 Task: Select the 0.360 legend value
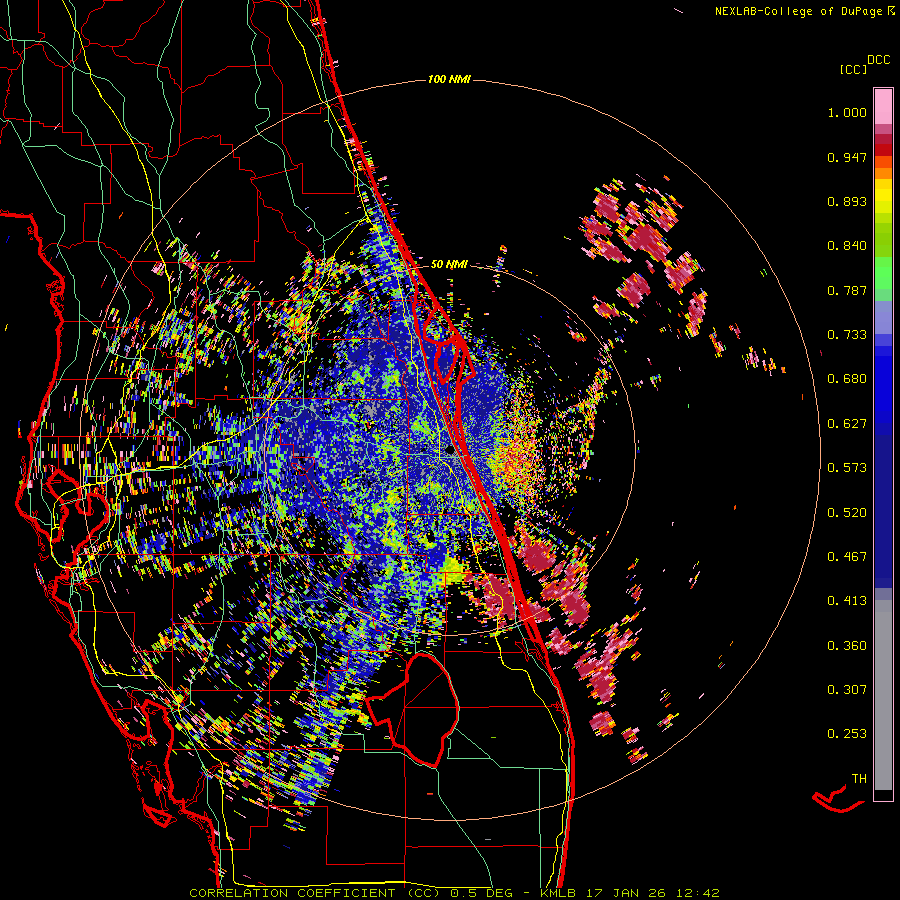pyautogui.click(x=847, y=646)
